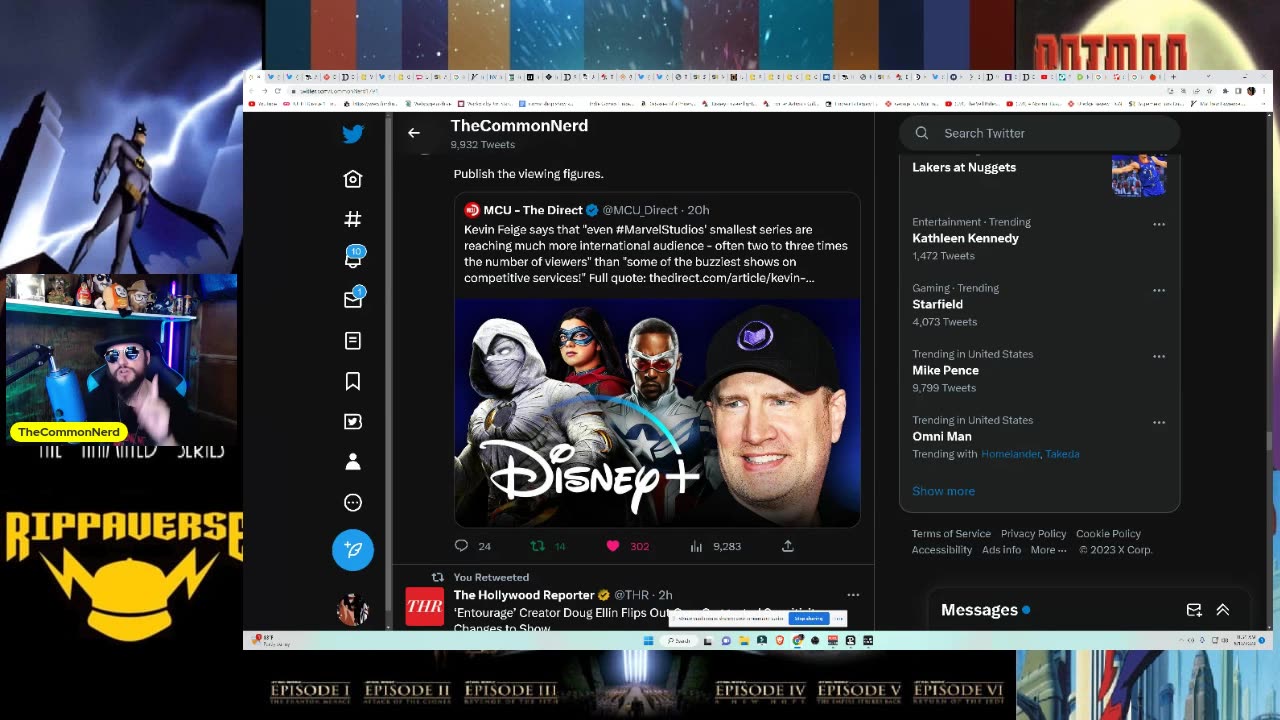
Task: Open Accessibility footer link
Action: 942,550
